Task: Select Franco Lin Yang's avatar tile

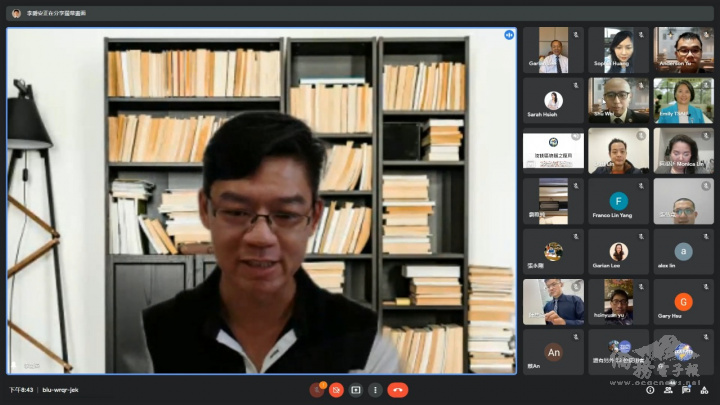Action: pyautogui.click(x=618, y=201)
